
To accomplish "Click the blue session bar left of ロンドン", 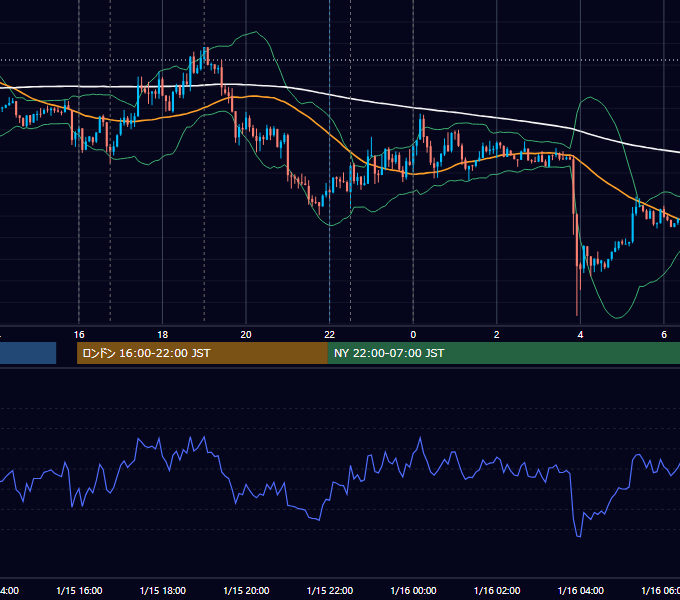I will 28,353.
